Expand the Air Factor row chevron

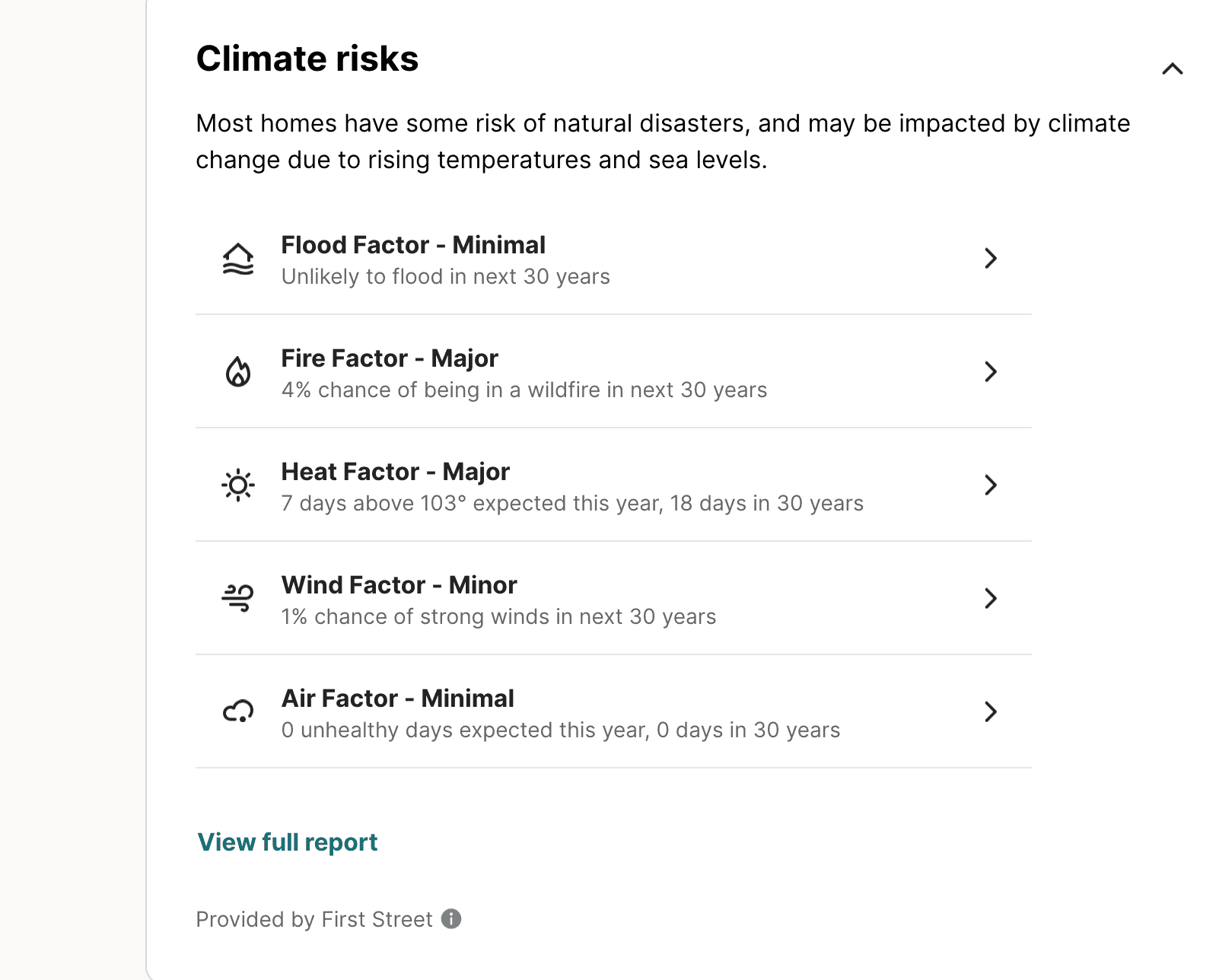(x=990, y=711)
